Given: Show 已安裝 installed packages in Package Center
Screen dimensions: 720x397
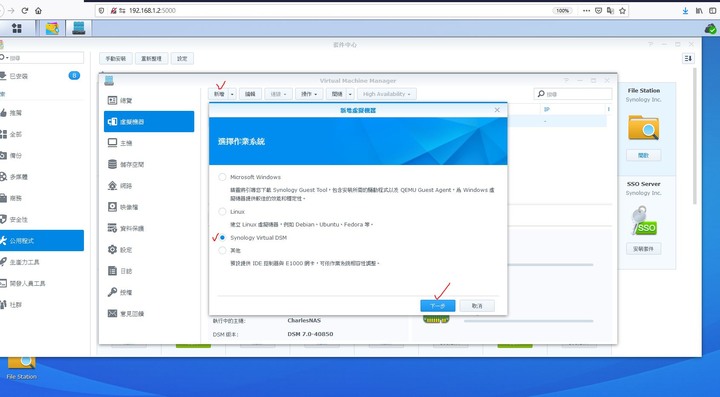Looking at the screenshot, I should point(42,76).
